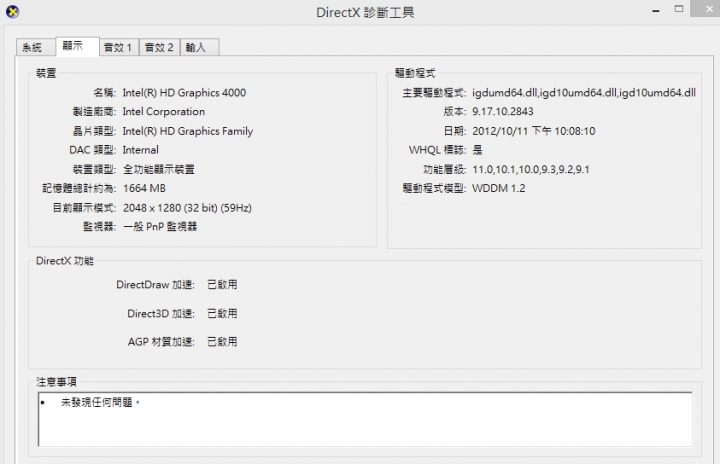Switch to the 系統 tab
This screenshot has height=464, width=720.
pos(36,47)
